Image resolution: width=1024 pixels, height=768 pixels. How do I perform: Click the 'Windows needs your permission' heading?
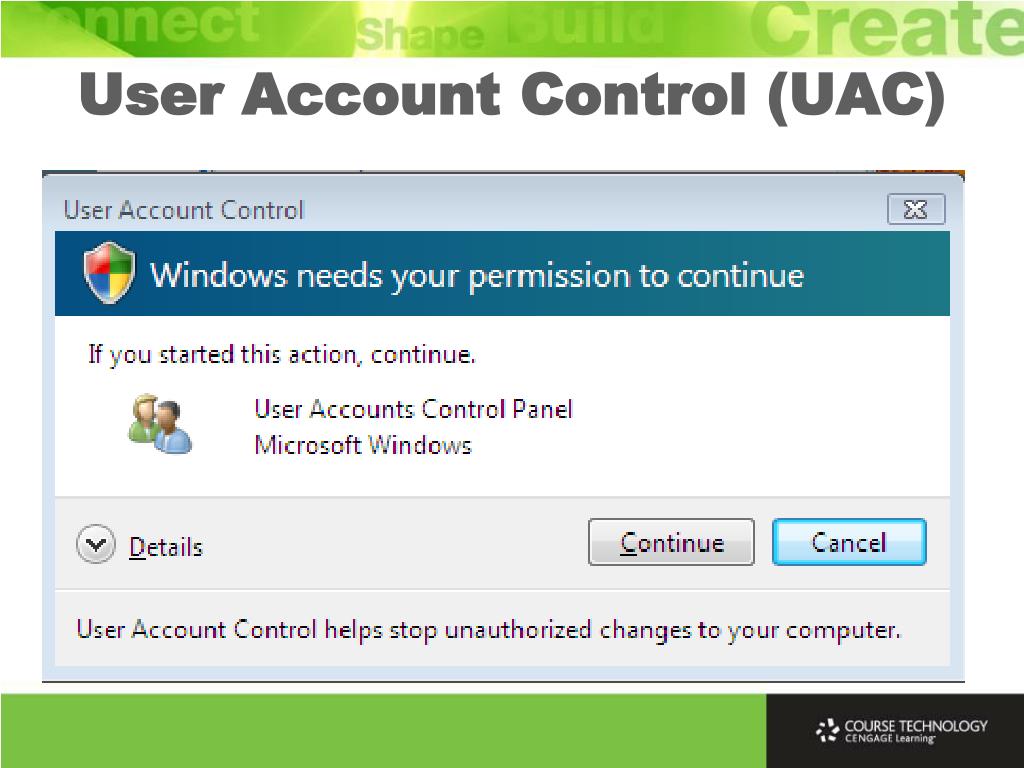477,275
